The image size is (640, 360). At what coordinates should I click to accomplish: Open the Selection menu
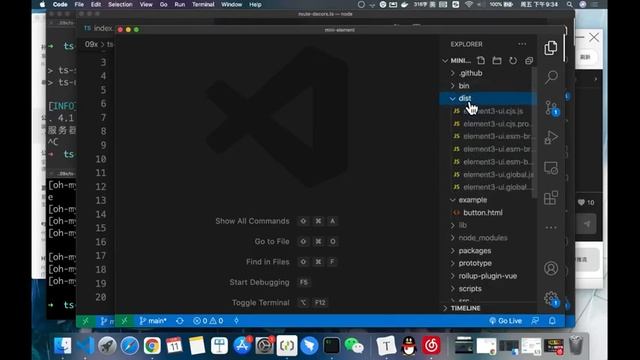[x=120, y=4]
